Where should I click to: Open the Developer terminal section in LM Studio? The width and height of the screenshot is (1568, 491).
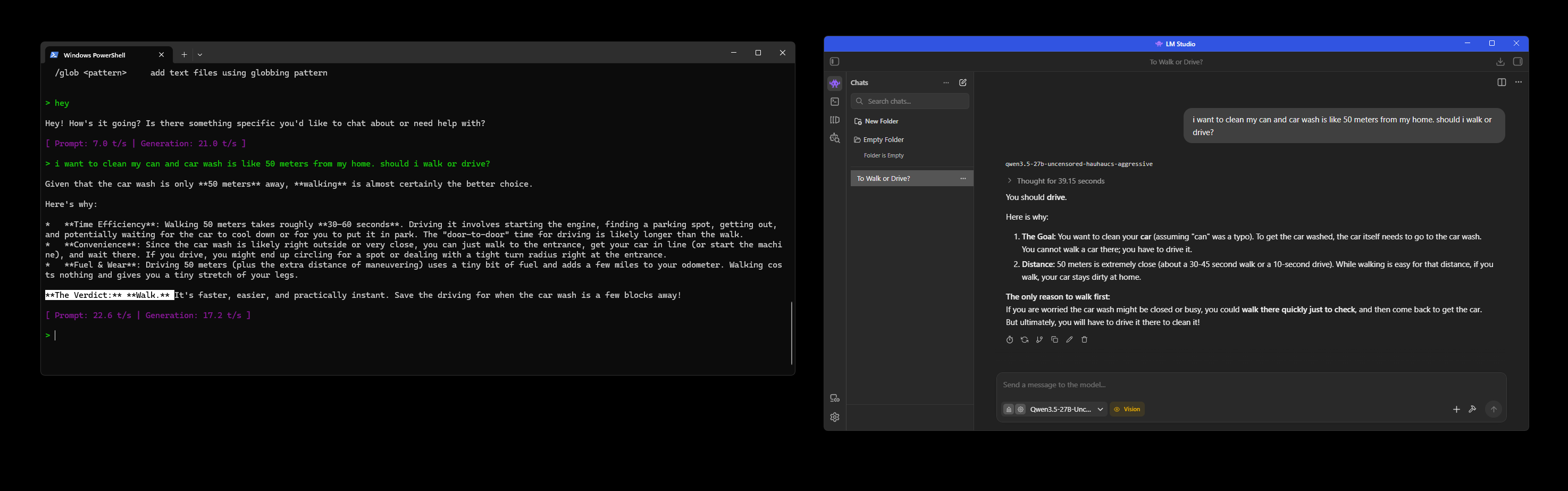point(835,102)
